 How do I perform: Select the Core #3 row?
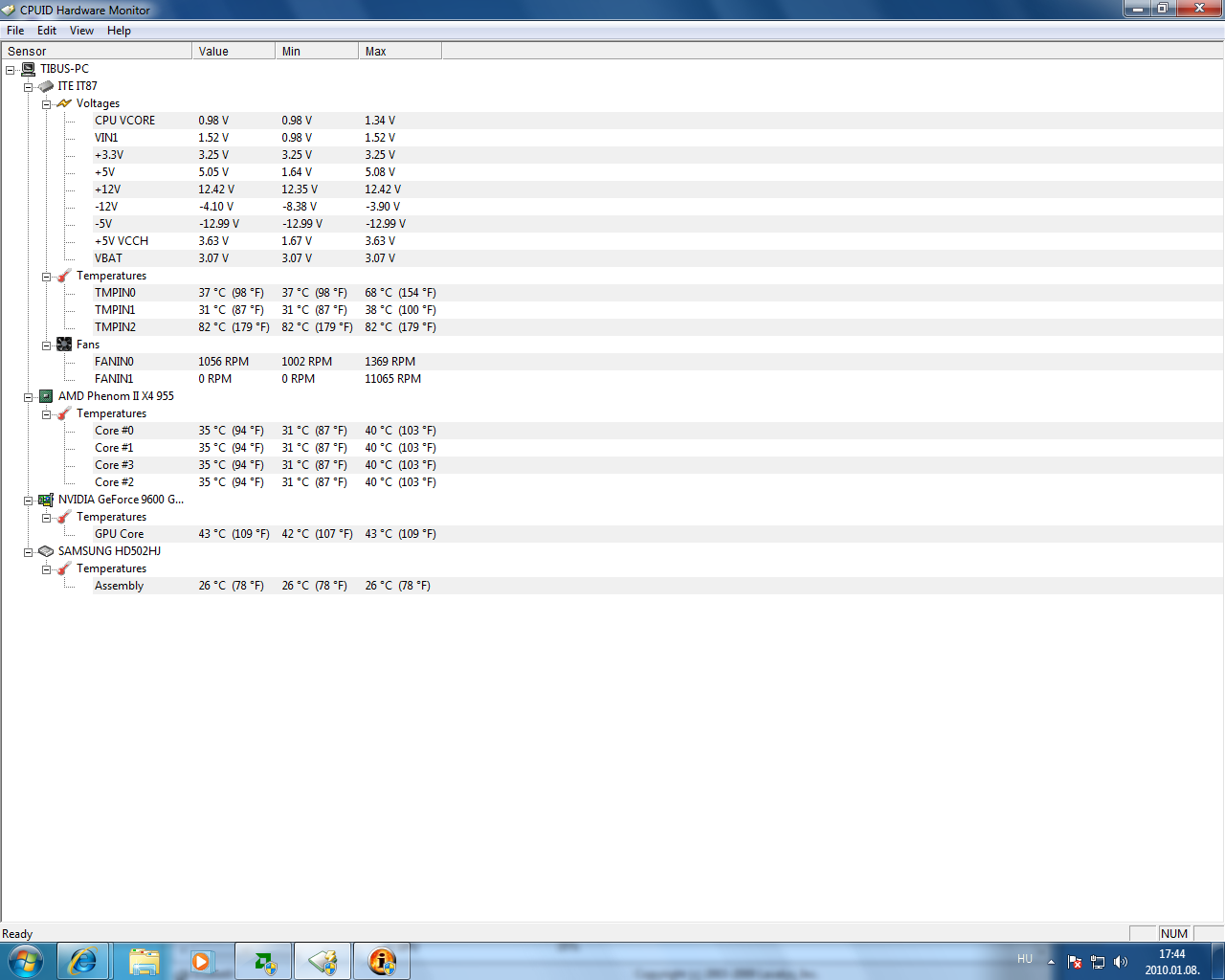pos(657,465)
